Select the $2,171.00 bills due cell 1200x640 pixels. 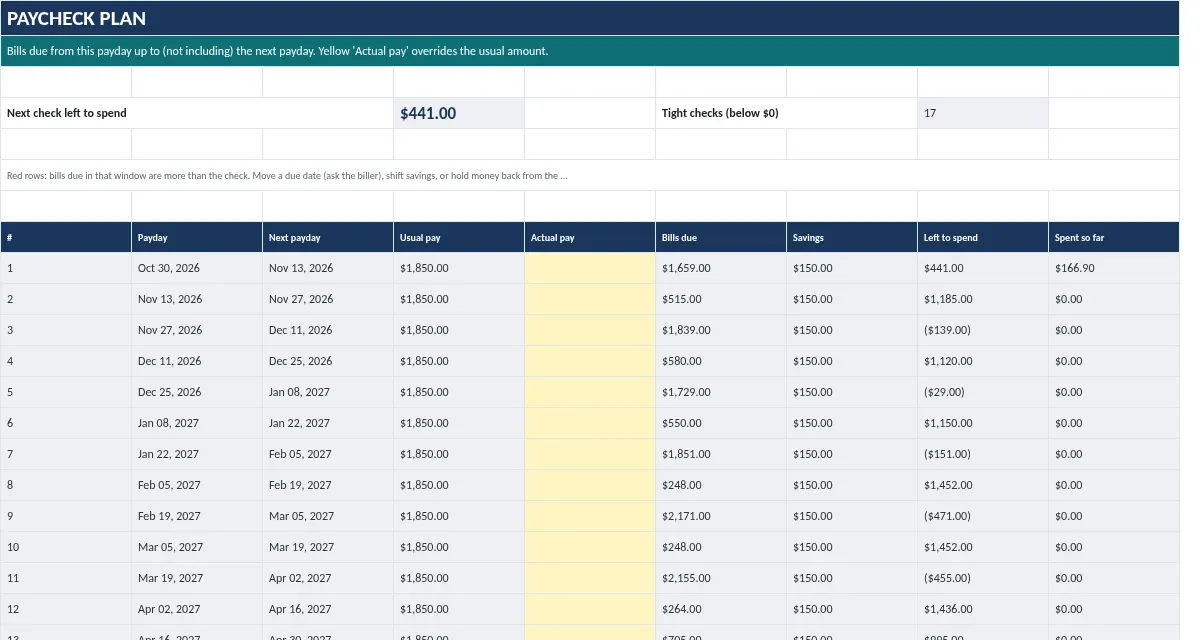point(721,516)
